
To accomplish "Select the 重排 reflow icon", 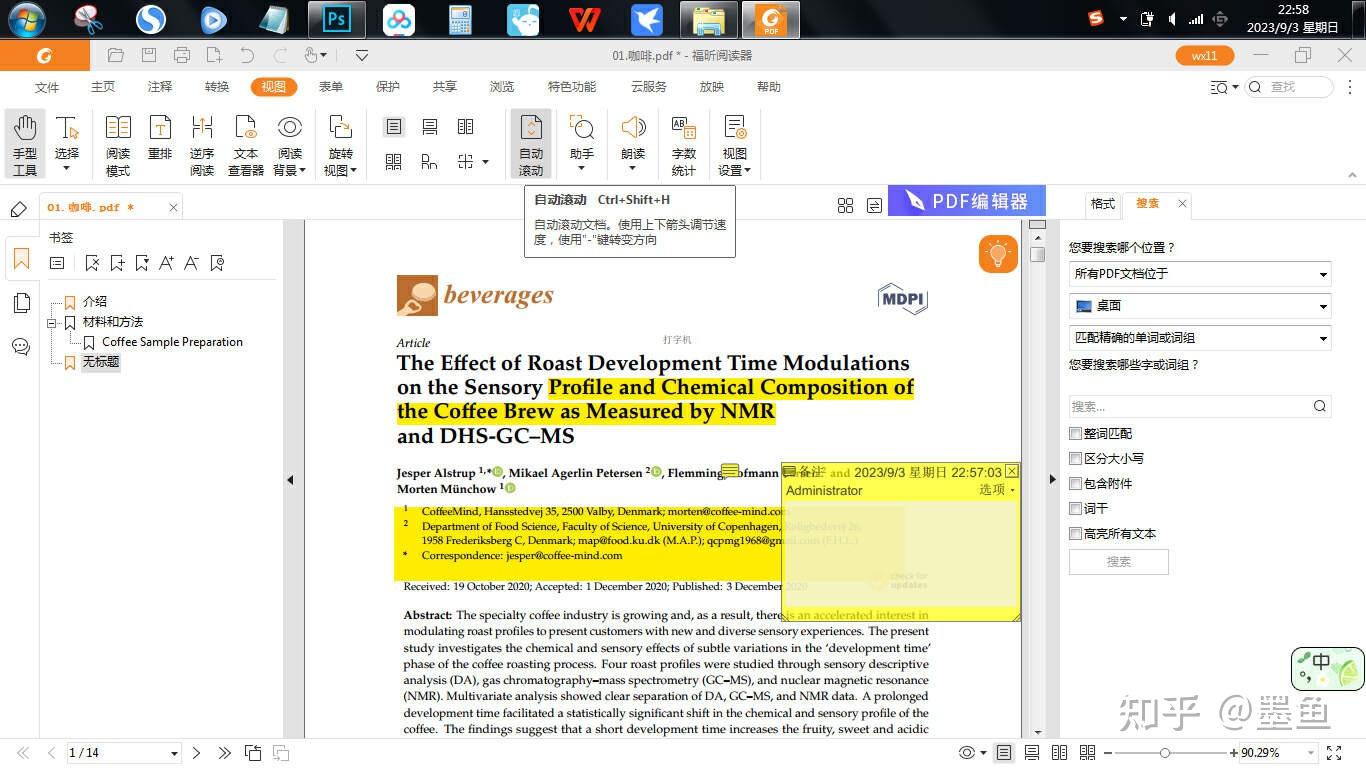I will coord(160,140).
